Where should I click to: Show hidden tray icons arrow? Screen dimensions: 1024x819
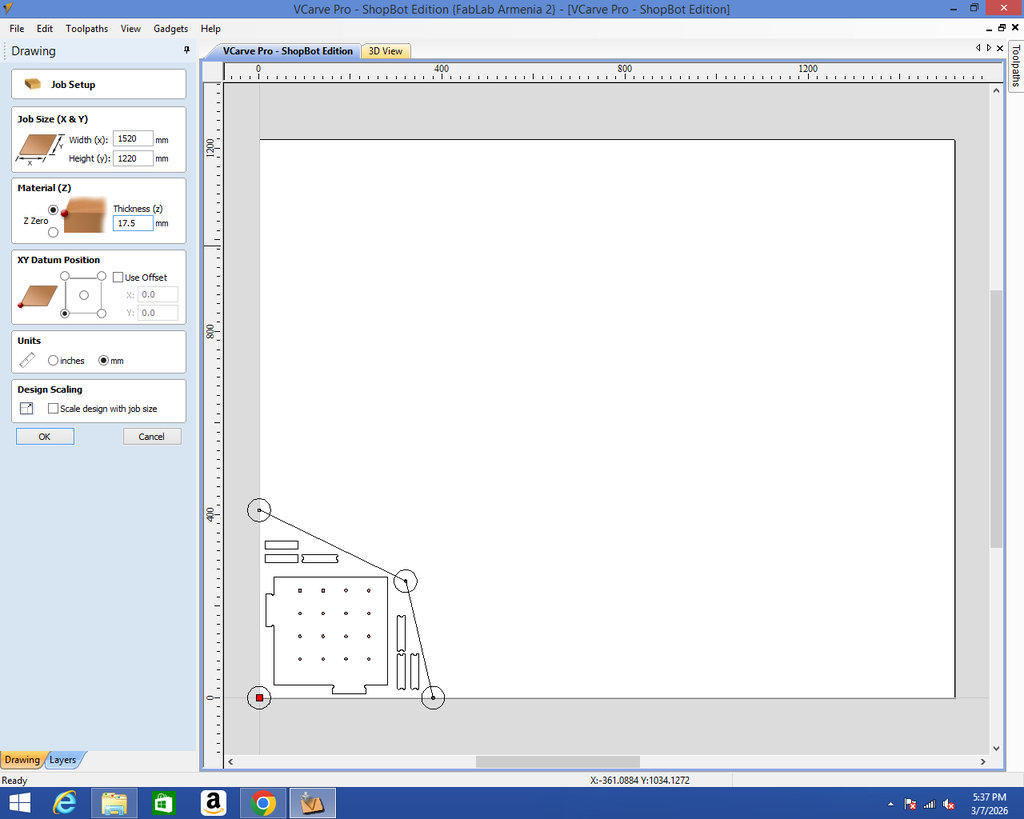[890, 804]
